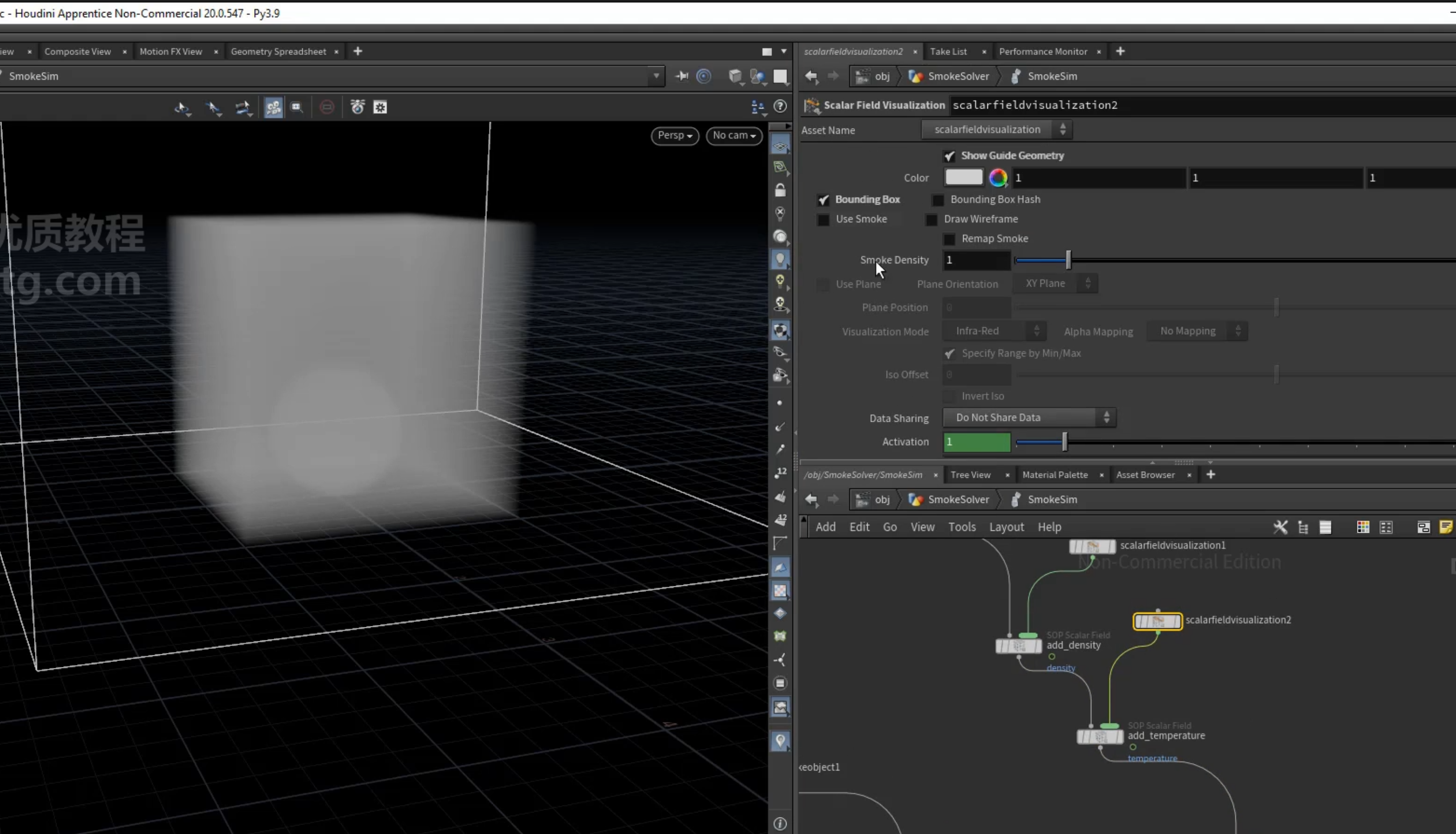Image resolution: width=1456 pixels, height=834 pixels.
Task: Enable Remap Smoke checkbox
Action: click(949, 239)
